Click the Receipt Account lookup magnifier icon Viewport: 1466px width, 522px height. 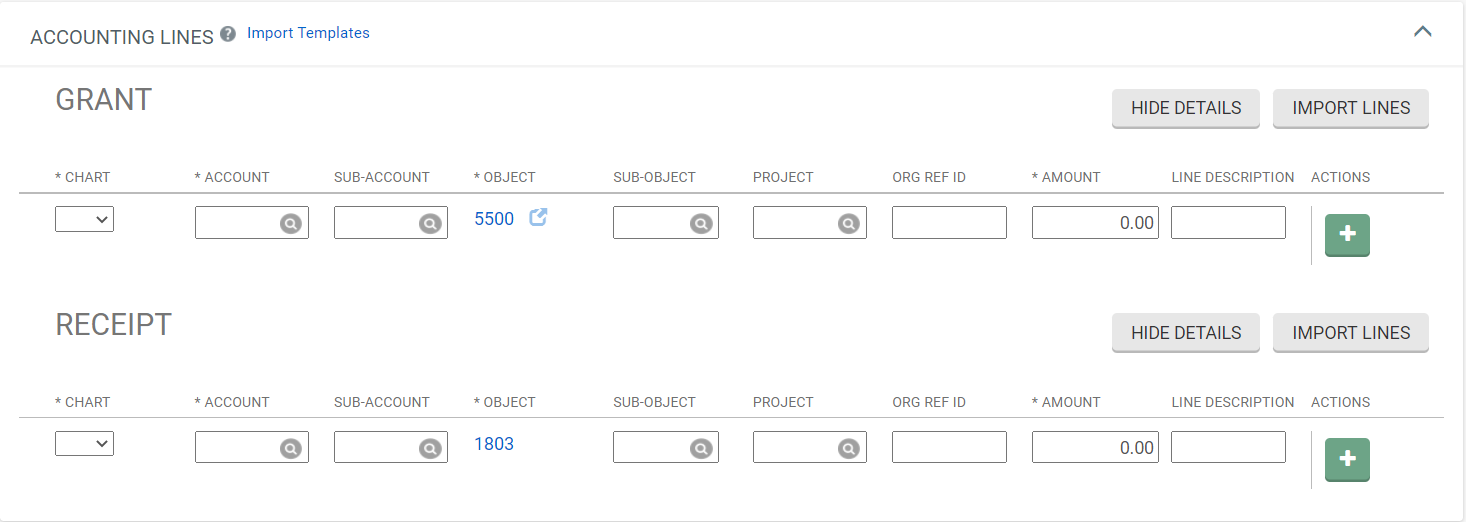point(290,449)
